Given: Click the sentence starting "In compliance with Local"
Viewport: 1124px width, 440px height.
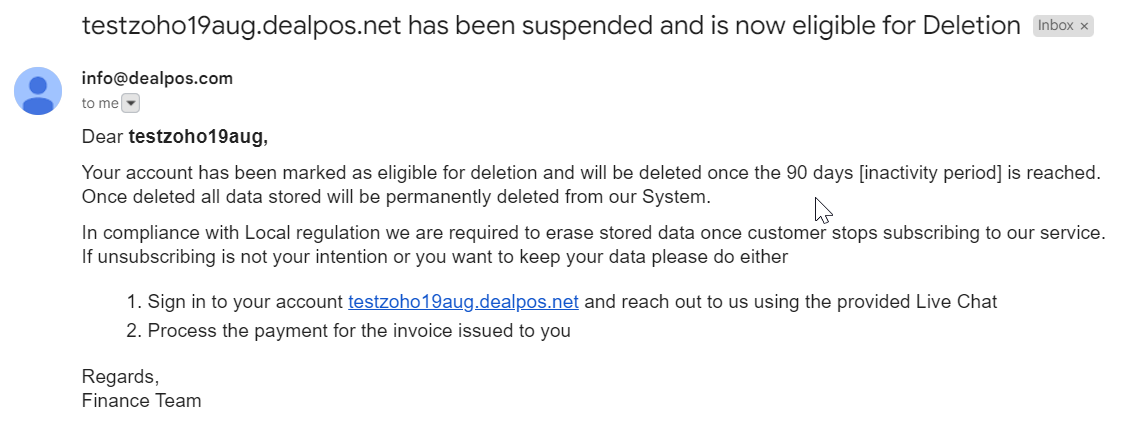Looking at the screenshot, I should 594,233.
